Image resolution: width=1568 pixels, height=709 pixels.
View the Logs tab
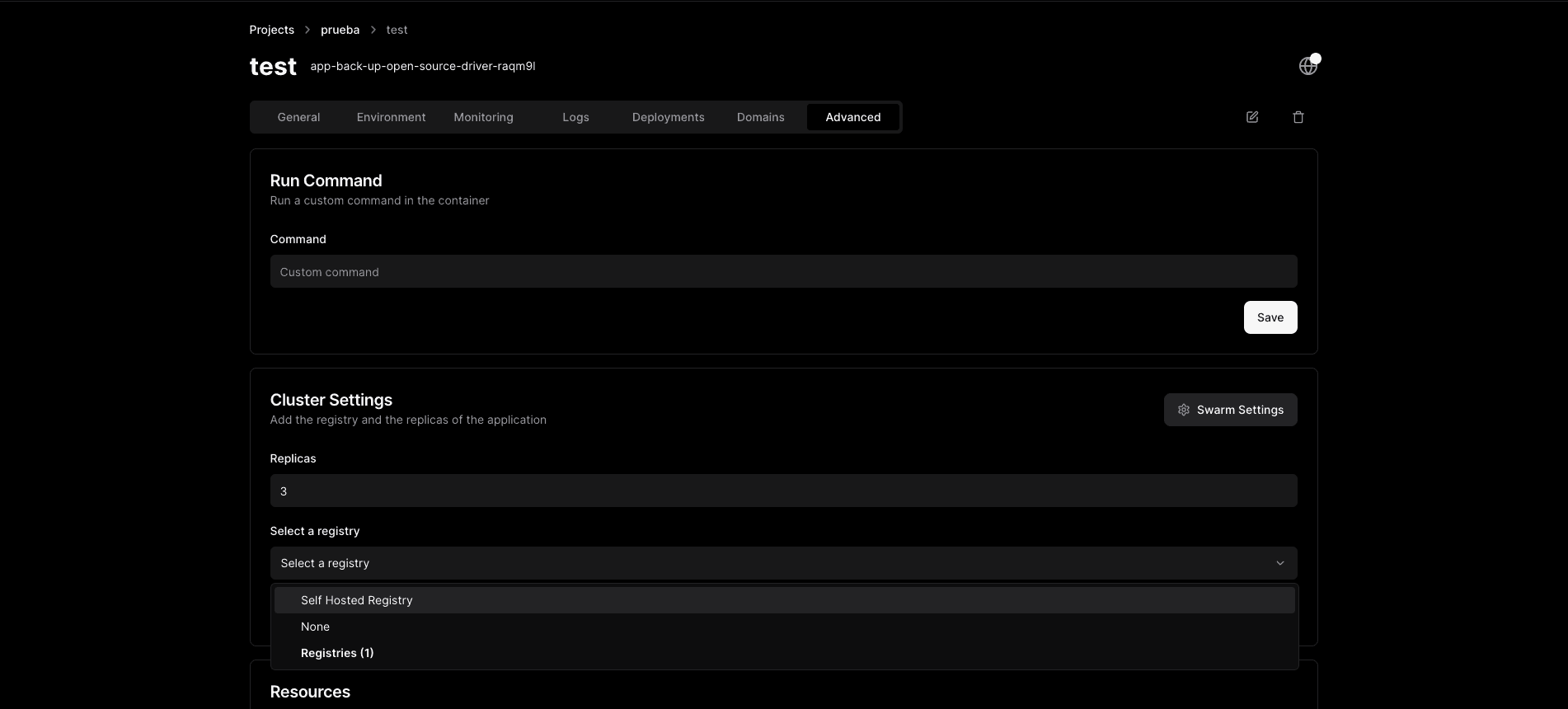(x=575, y=117)
